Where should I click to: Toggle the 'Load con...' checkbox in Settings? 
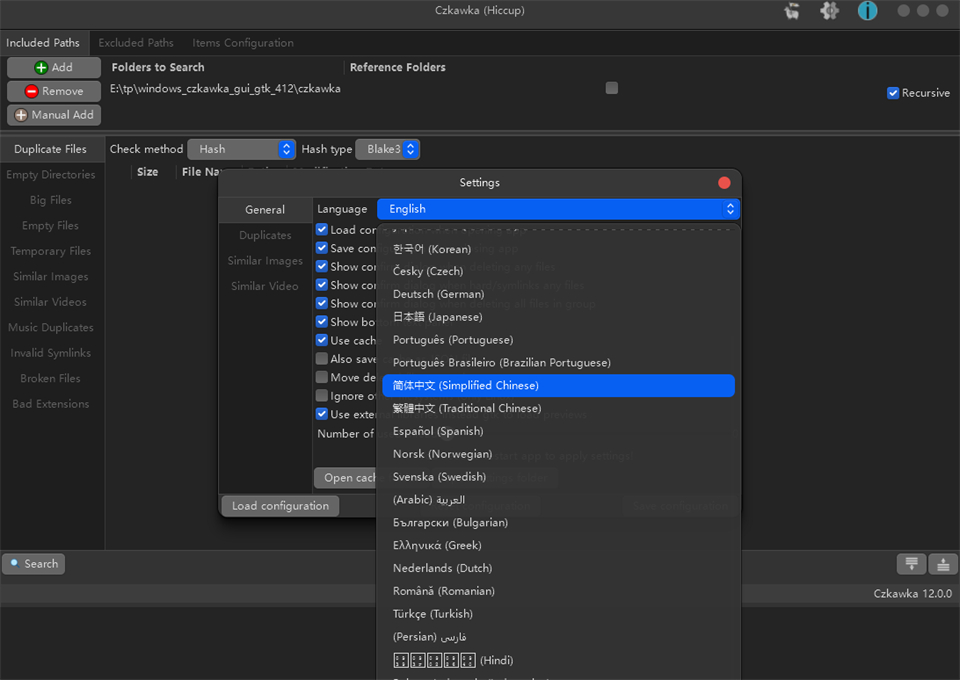[x=321, y=230]
